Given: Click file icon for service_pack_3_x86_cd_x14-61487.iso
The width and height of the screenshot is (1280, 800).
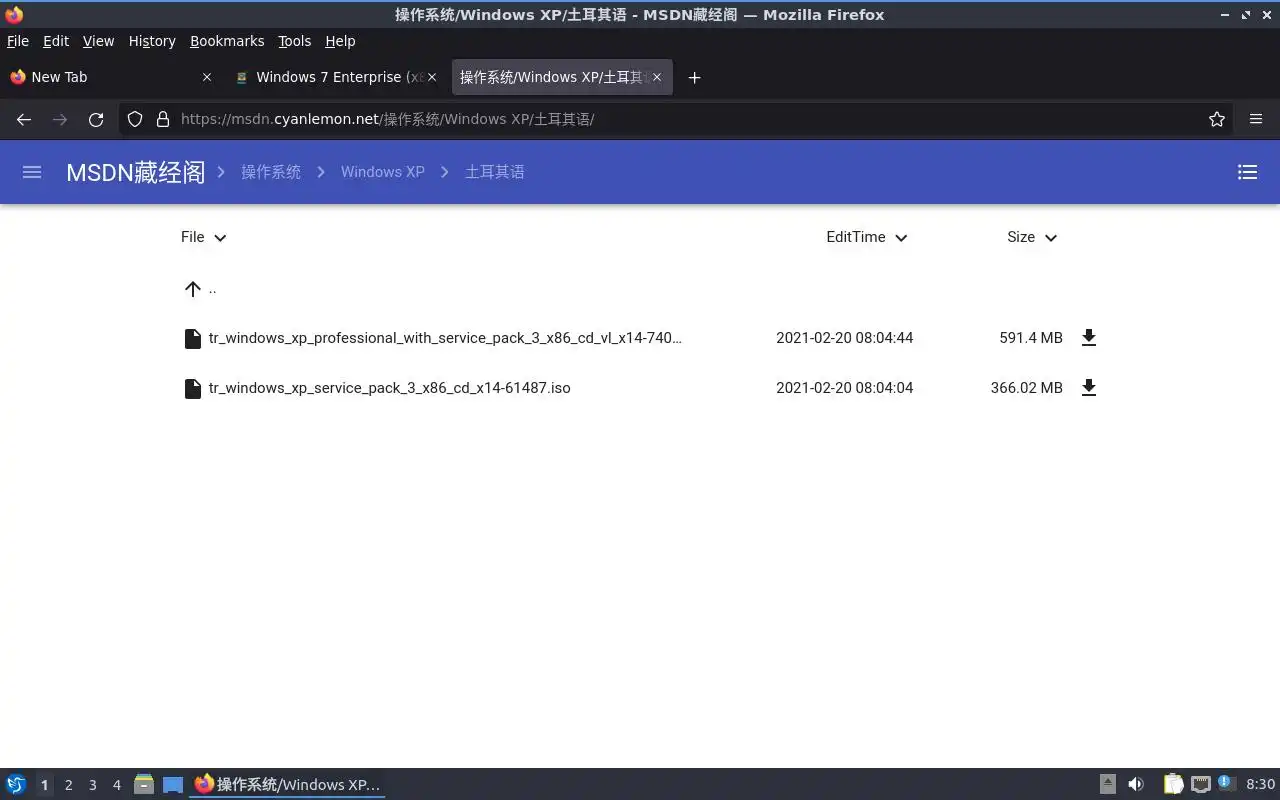Looking at the screenshot, I should click(193, 388).
